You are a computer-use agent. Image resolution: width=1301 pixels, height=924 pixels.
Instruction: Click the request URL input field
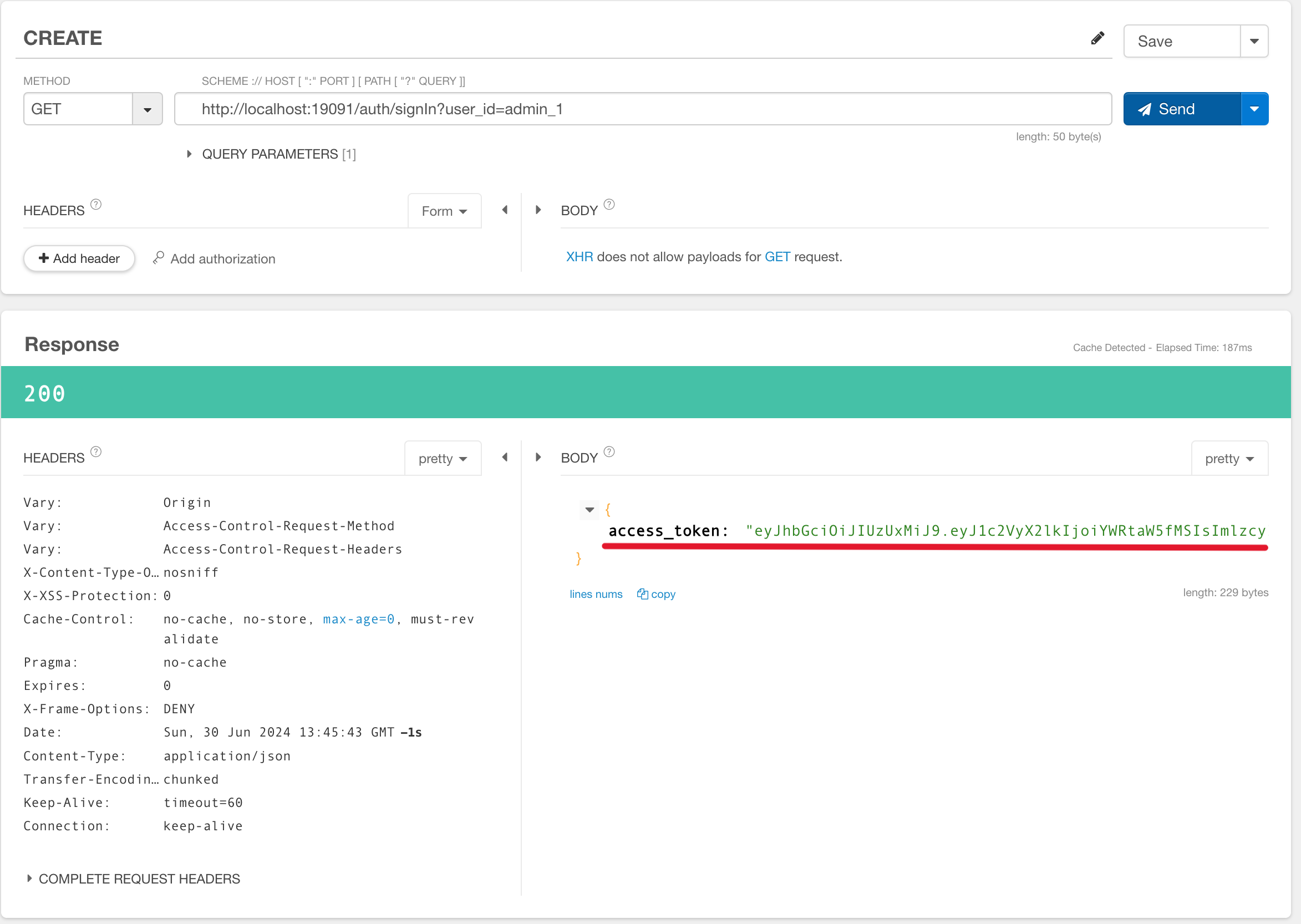[643, 109]
